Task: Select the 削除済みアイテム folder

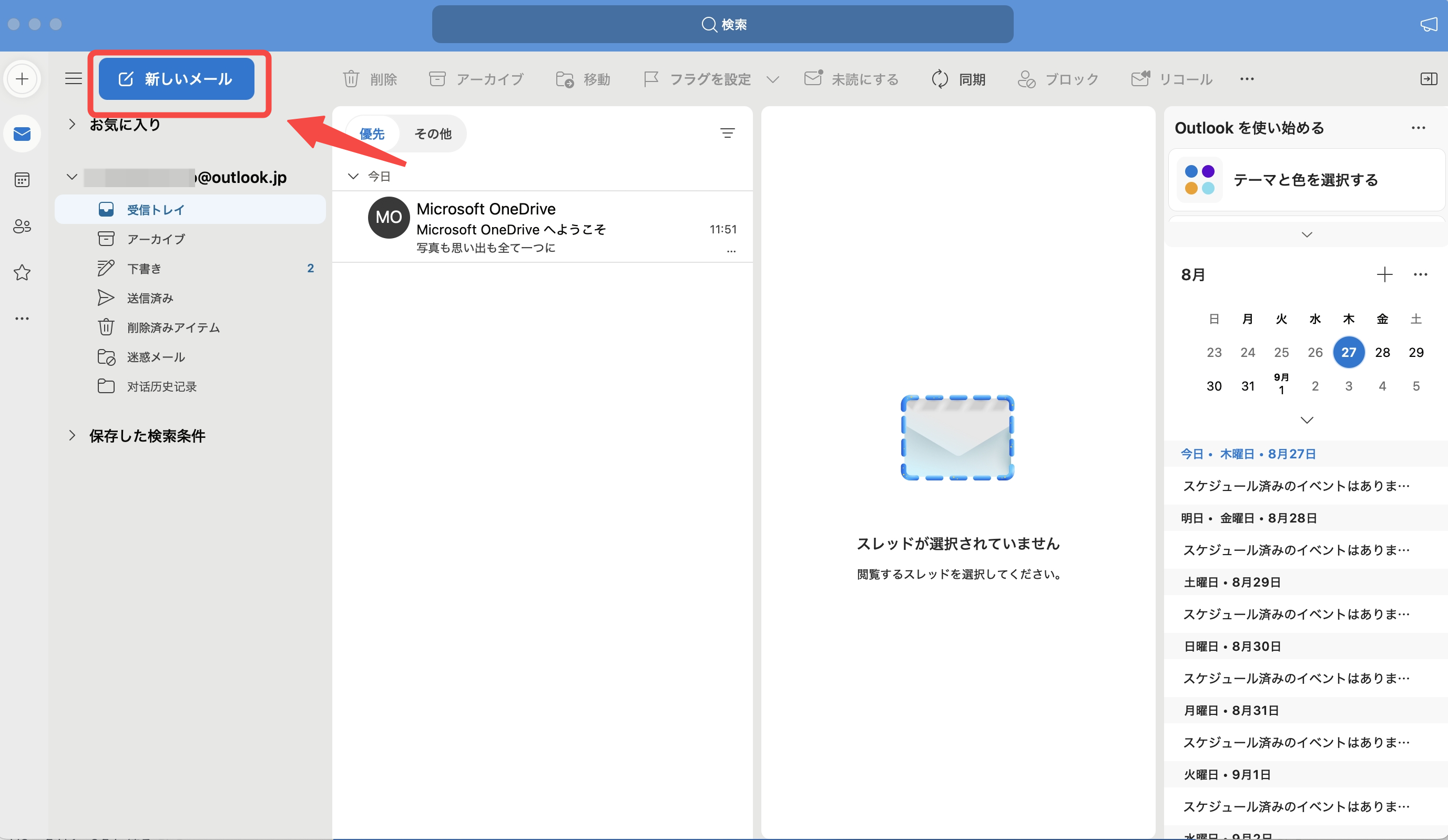Action: point(190,327)
